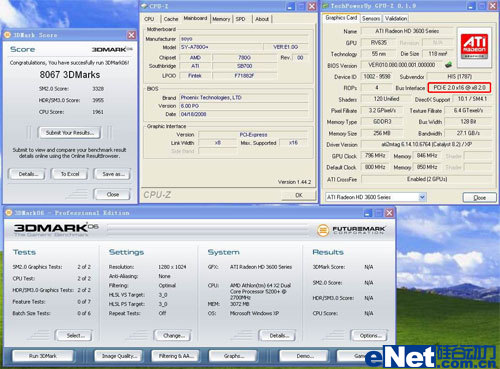Click the Filtering & AA button
This screenshot has width=500, height=369.
175,356
